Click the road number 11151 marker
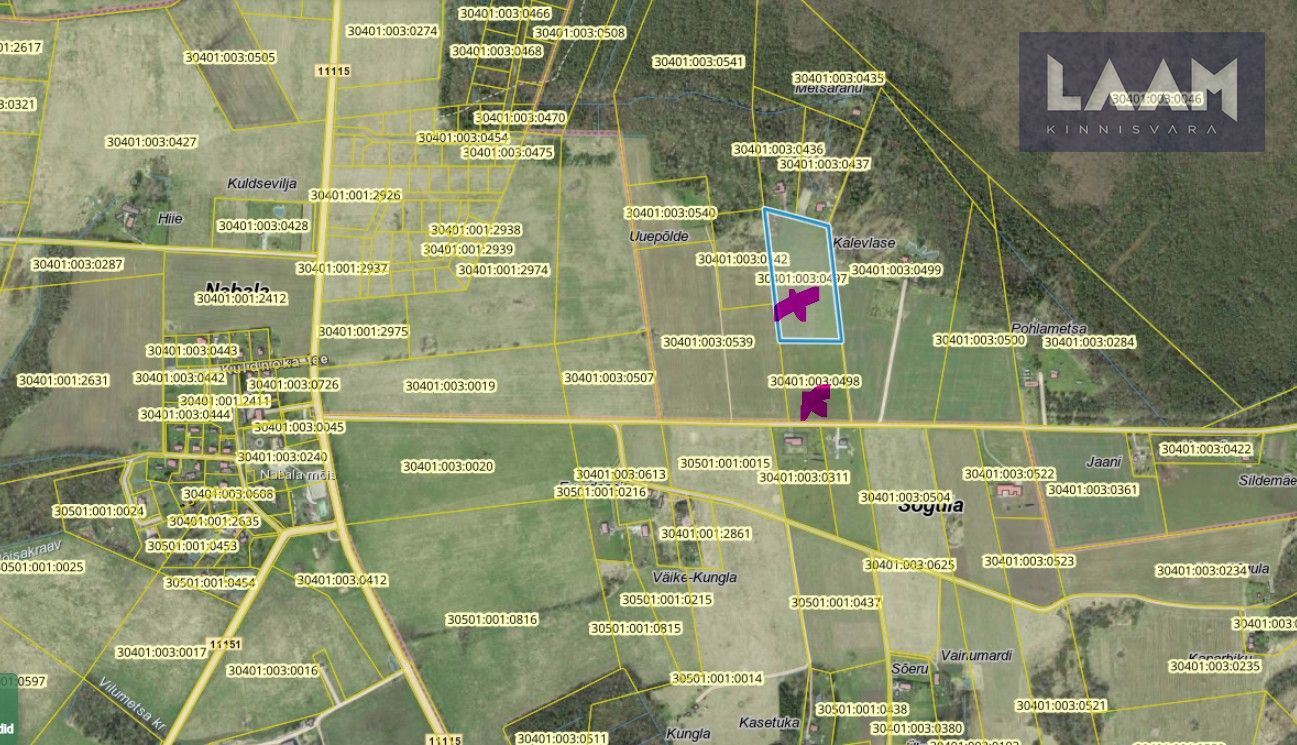This screenshot has width=1297, height=745. pyautogui.click(x=226, y=643)
